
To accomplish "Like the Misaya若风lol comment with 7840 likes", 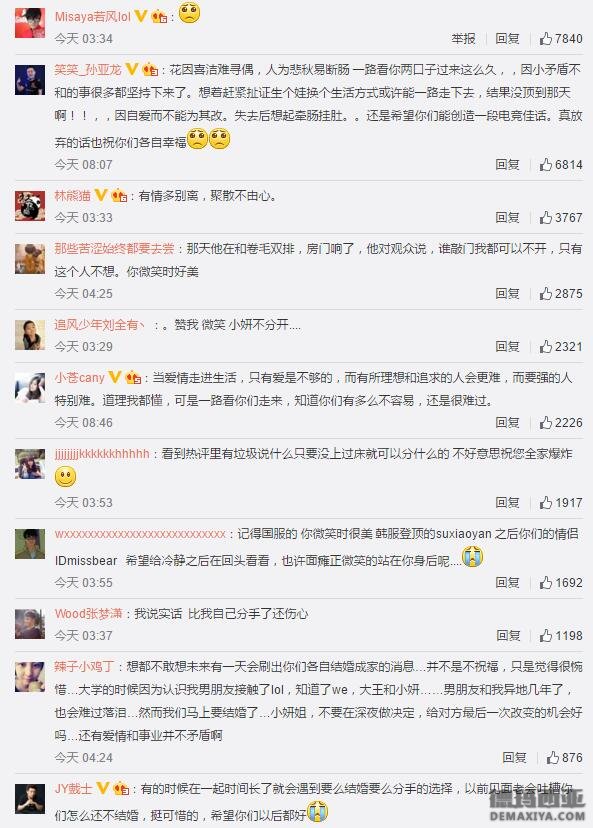I will (545, 39).
